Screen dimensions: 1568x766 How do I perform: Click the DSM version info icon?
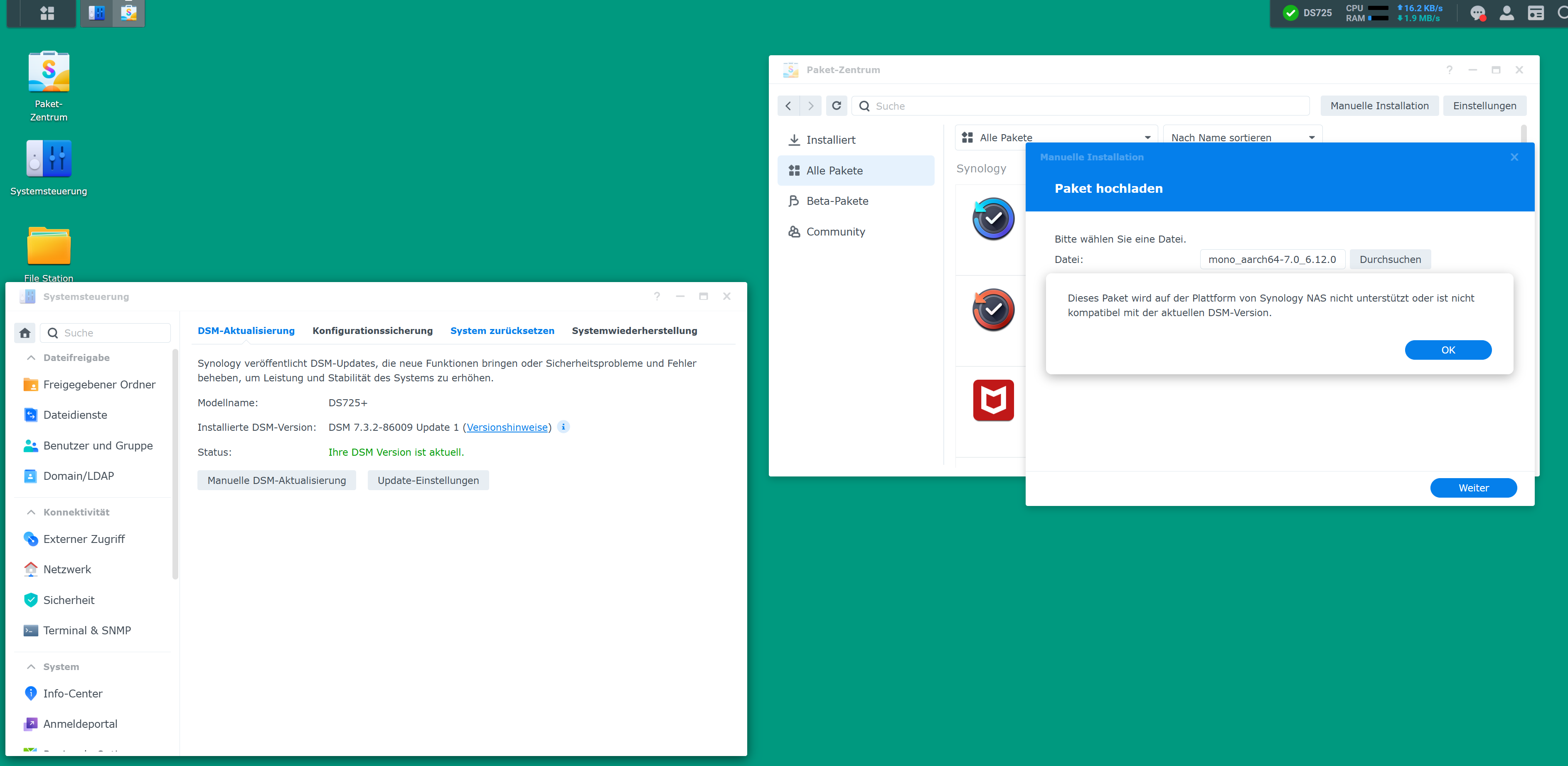[563, 427]
